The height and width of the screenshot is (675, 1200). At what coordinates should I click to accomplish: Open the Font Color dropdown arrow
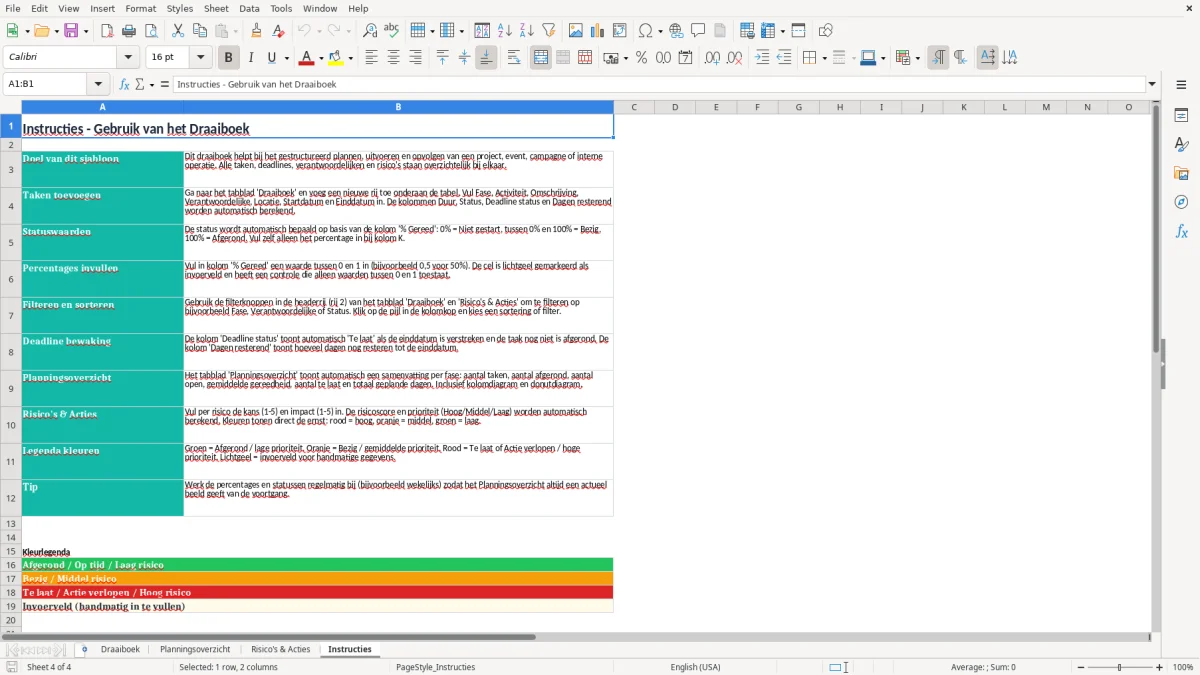[320, 58]
